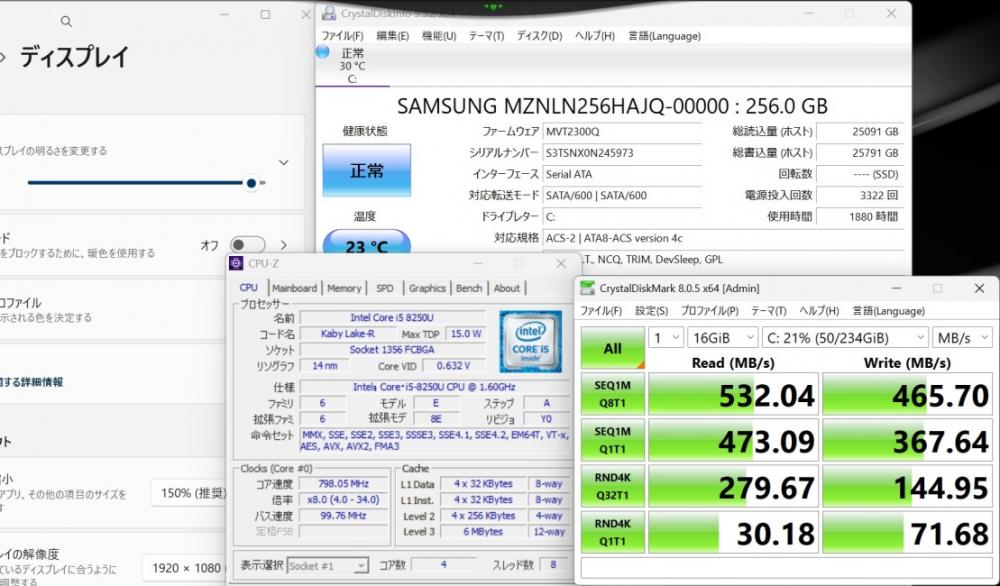The height and width of the screenshot is (586, 1000).
Task: Click the power-on hours value 1880 時間
Action: coord(860,217)
